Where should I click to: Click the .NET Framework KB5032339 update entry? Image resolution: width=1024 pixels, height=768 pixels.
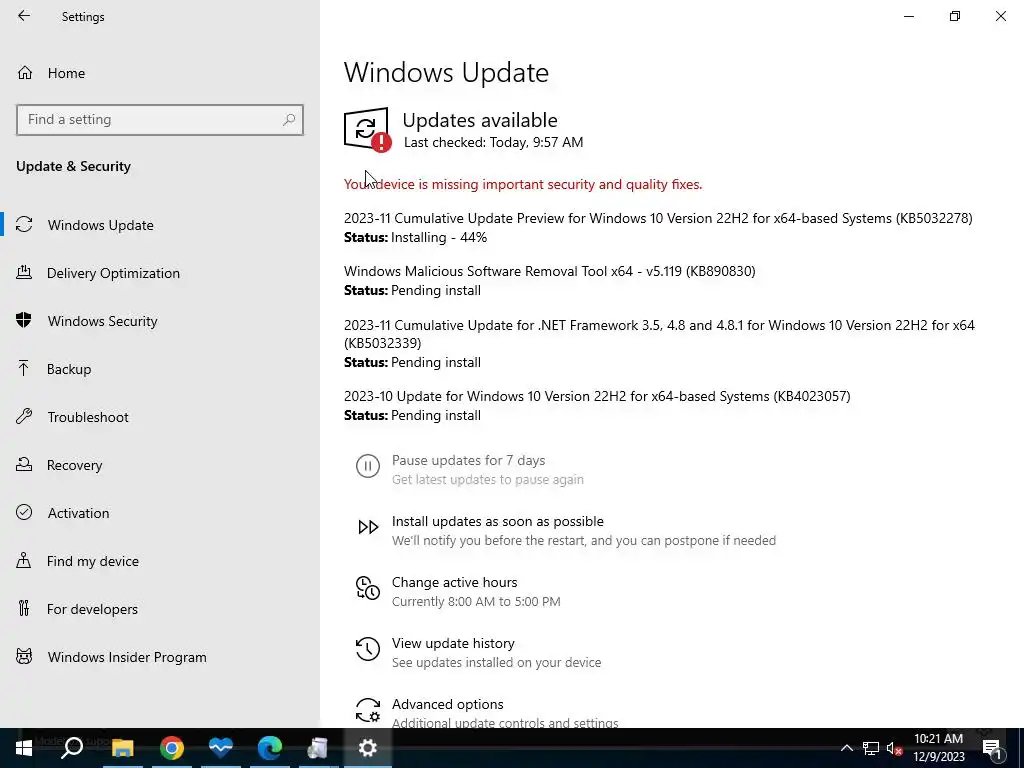click(x=660, y=334)
